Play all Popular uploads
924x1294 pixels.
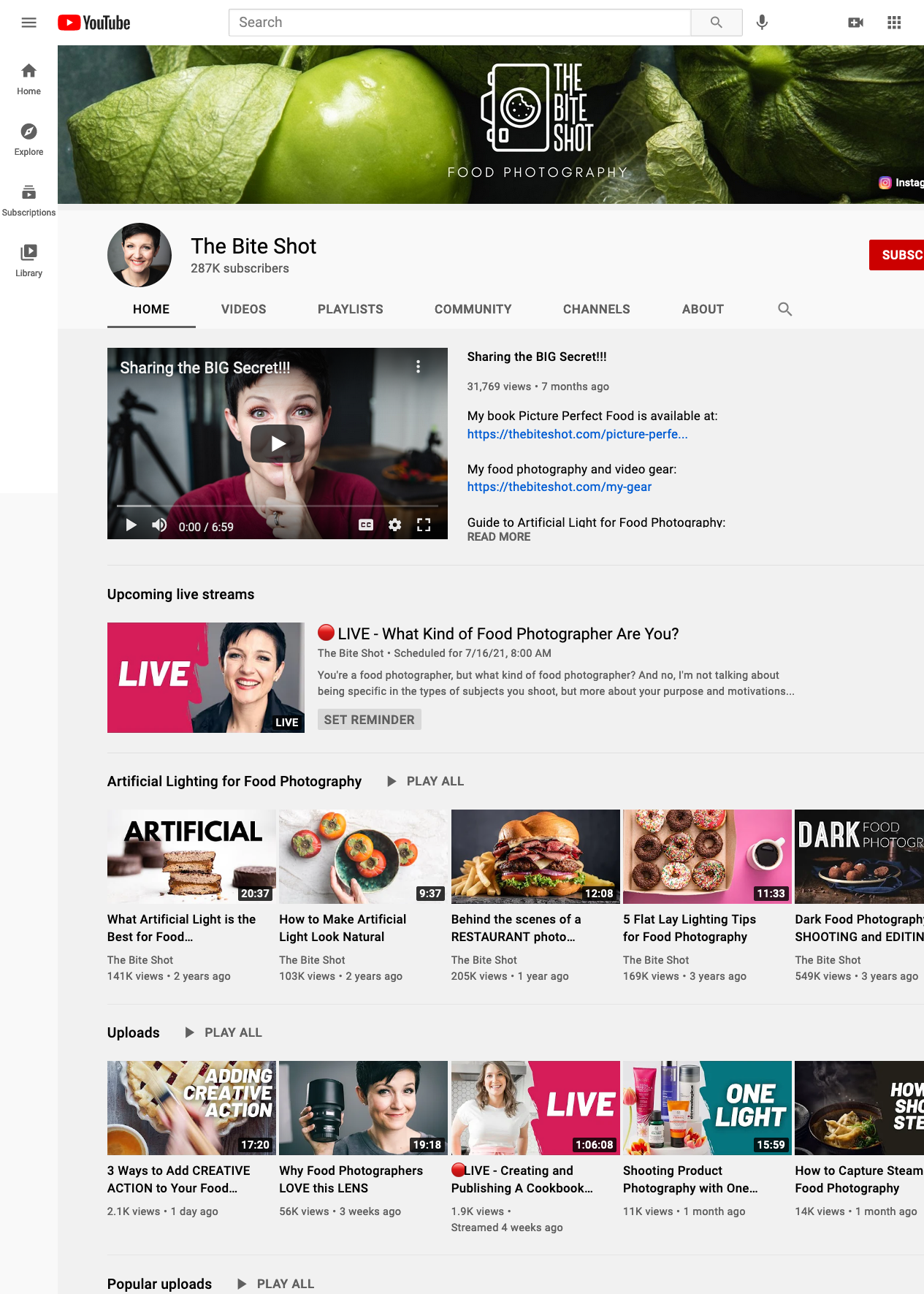pyautogui.click(x=275, y=1284)
